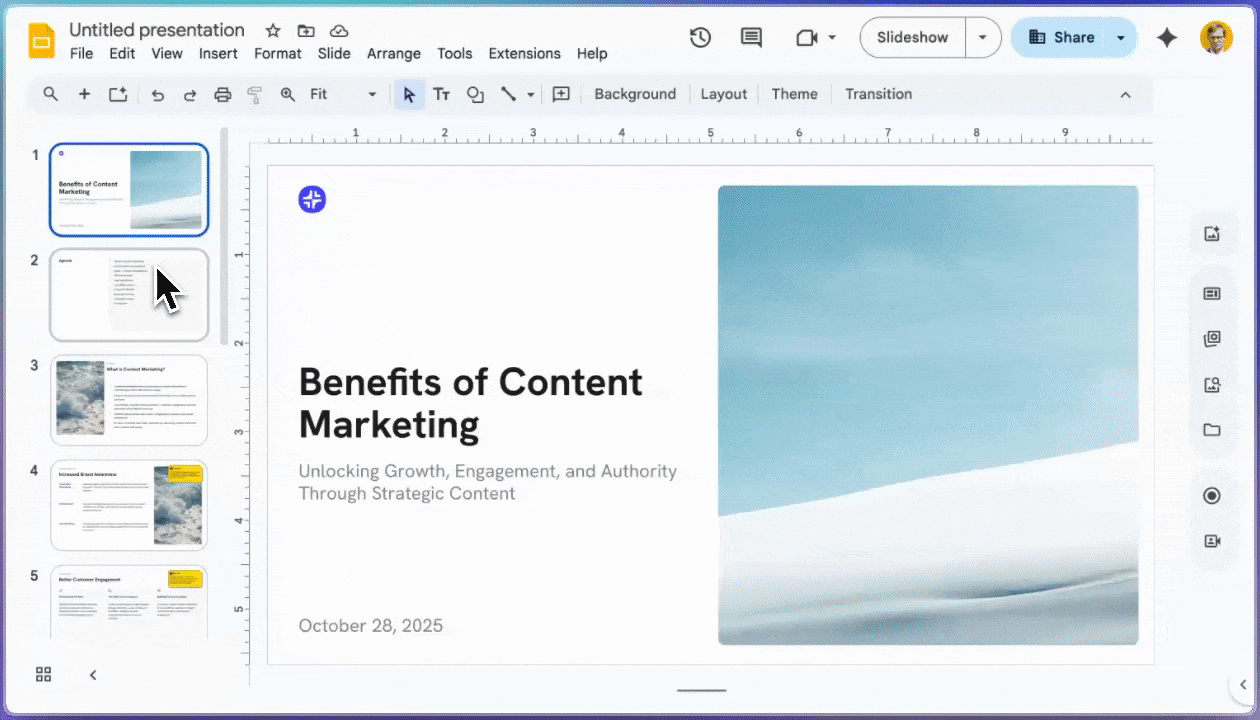The image size is (1260, 720).
Task: Collapse the slide filmstrip panel
Action: tap(93, 674)
